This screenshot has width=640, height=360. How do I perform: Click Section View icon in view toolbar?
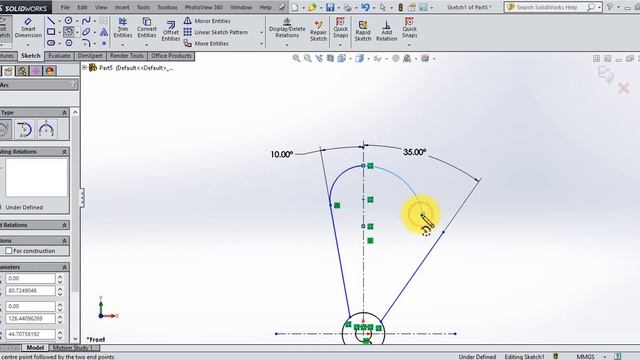330,59
